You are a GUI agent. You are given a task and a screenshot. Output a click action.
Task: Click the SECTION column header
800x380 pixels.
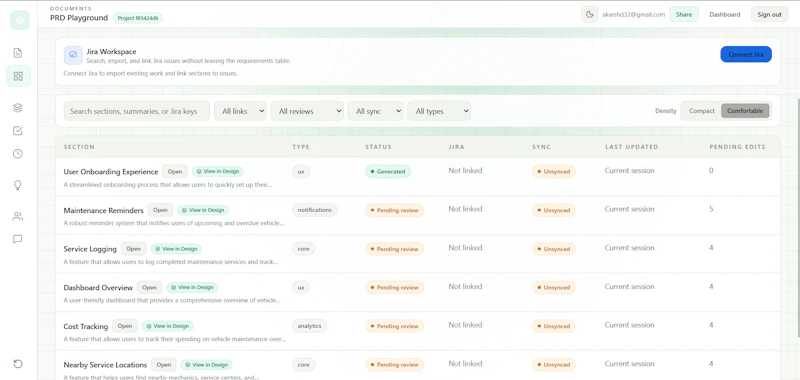pos(79,147)
